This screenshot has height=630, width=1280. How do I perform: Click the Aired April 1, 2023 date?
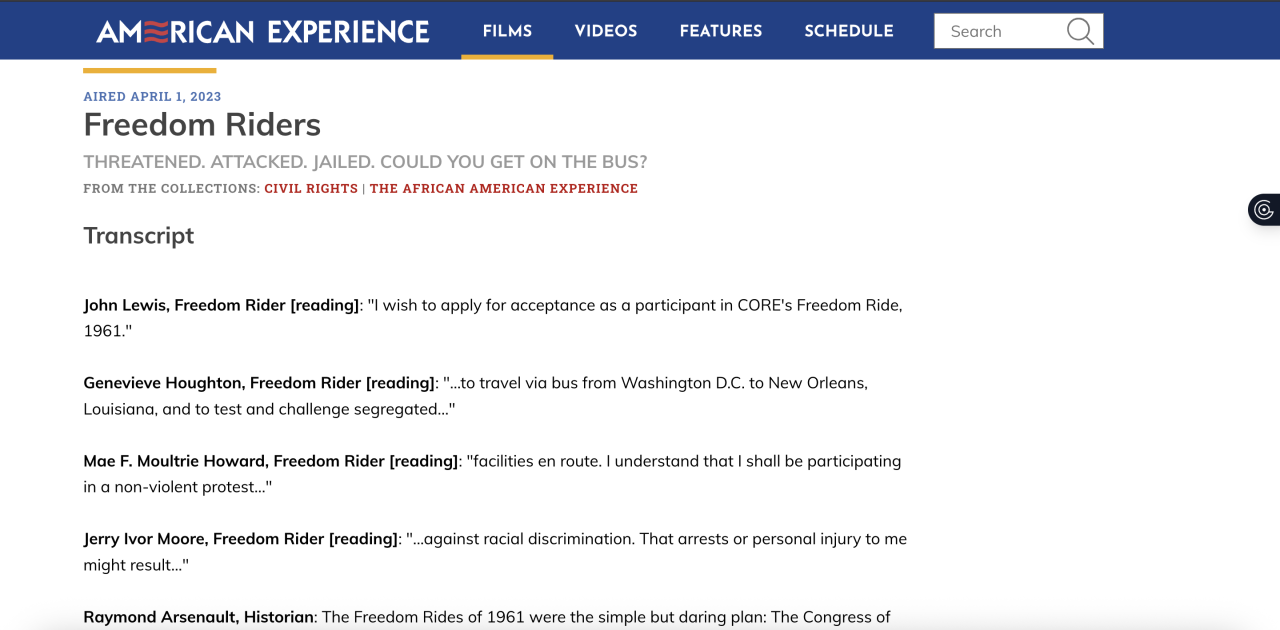point(152,96)
